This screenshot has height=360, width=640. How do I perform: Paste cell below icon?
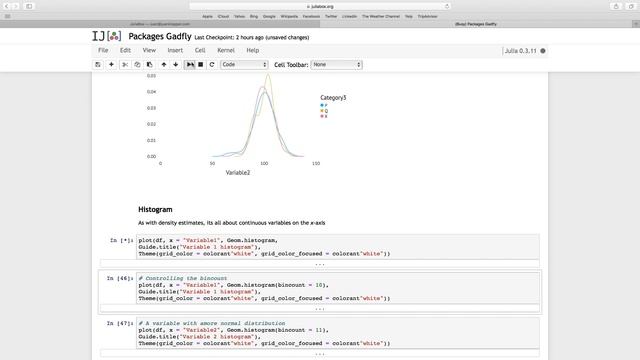point(149,64)
